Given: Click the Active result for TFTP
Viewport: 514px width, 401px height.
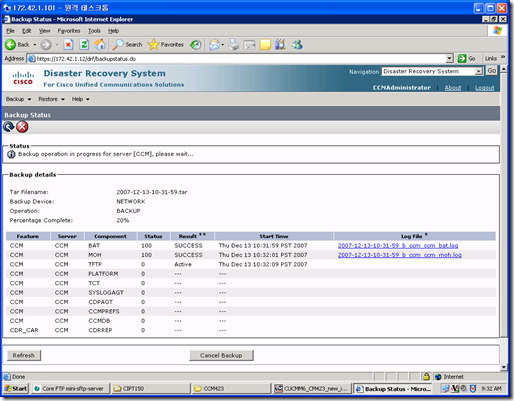Looking at the screenshot, I should 183,264.
